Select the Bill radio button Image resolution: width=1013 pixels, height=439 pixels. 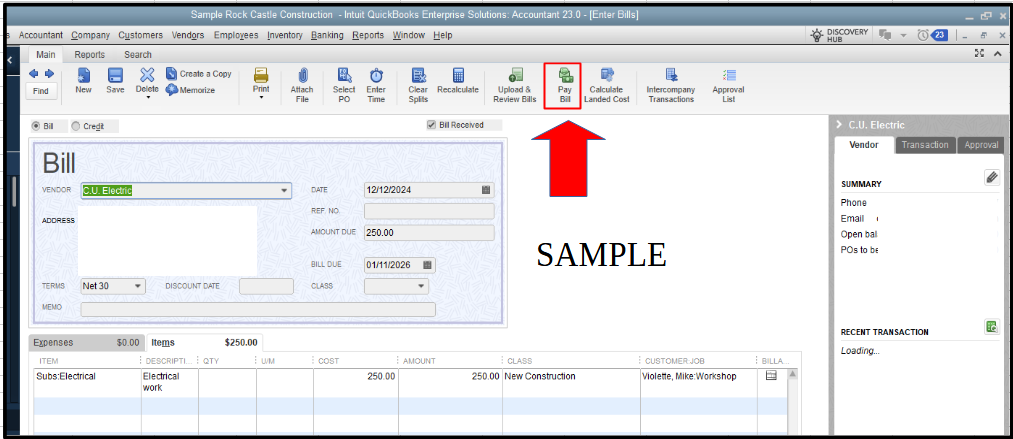click(x=37, y=127)
